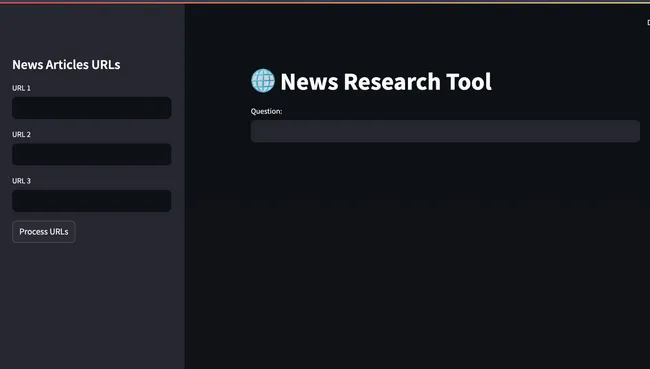Focus the URL 2 text box
650x369 pixels.
[92, 154]
